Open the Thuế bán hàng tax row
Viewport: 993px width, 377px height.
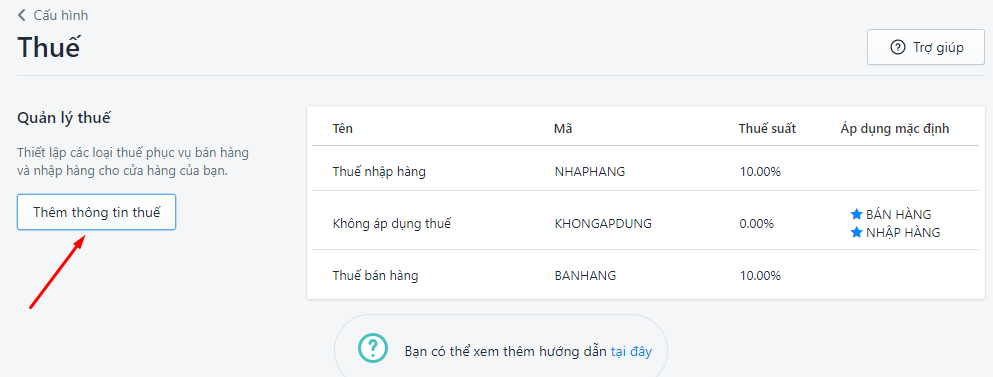coord(646,276)
